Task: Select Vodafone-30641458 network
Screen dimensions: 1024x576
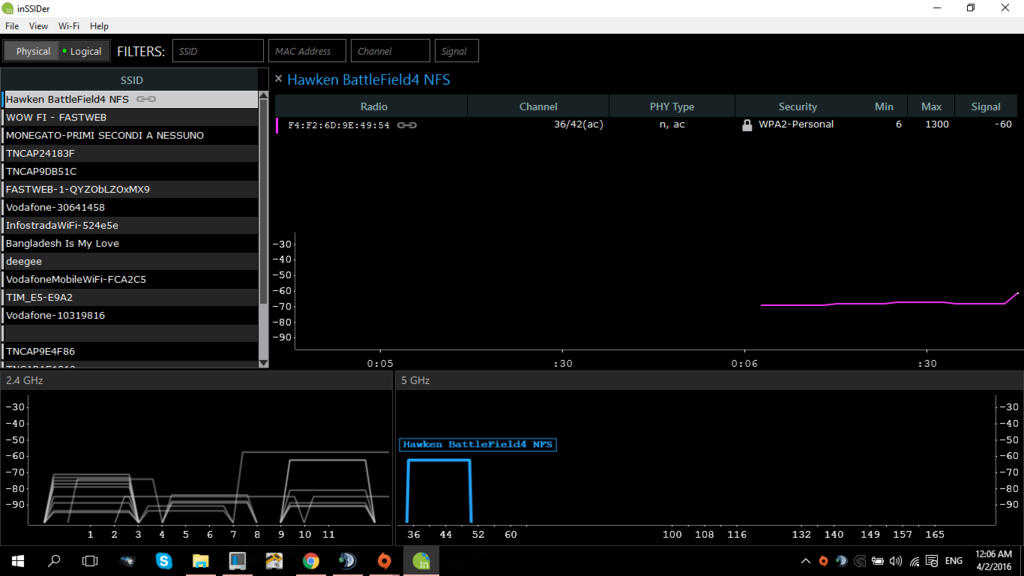Action: click(130, 207)
